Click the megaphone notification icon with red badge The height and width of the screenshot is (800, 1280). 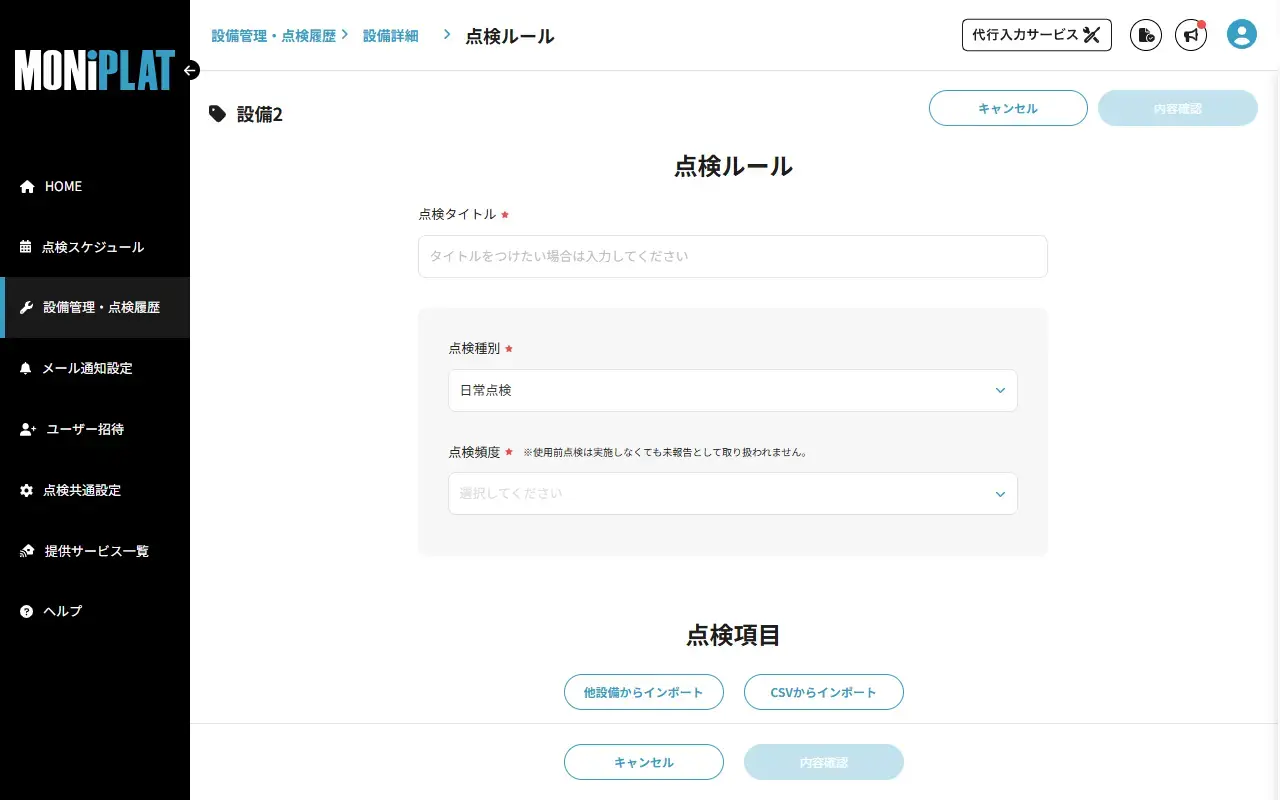(x=1190, y=35)
